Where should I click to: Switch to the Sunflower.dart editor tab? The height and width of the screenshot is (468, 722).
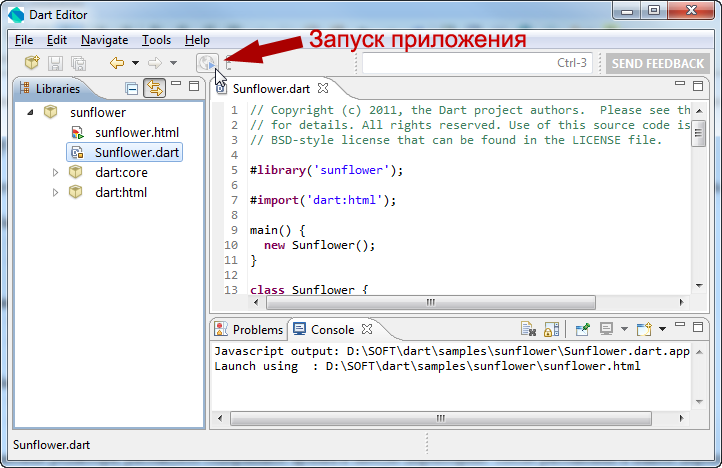tap(271, 88)
